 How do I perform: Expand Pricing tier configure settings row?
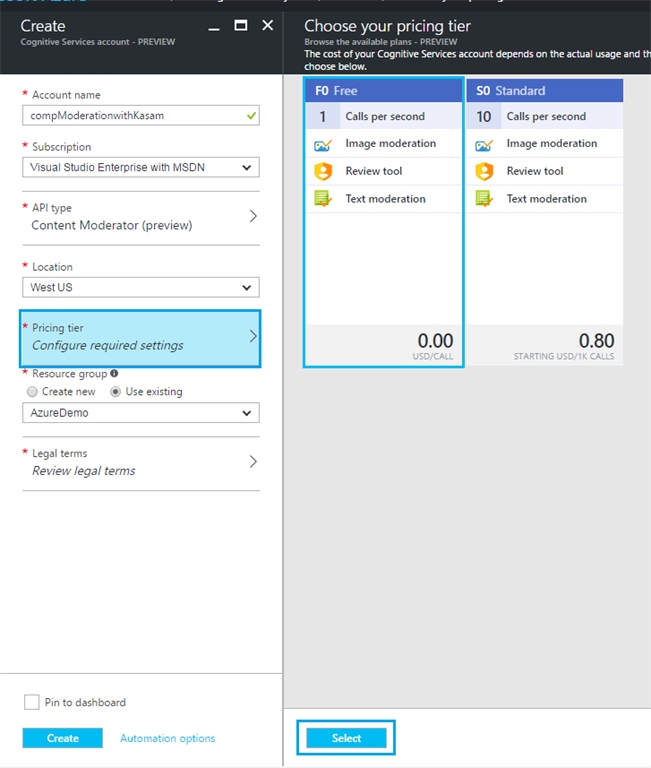[x=140, y=338]
